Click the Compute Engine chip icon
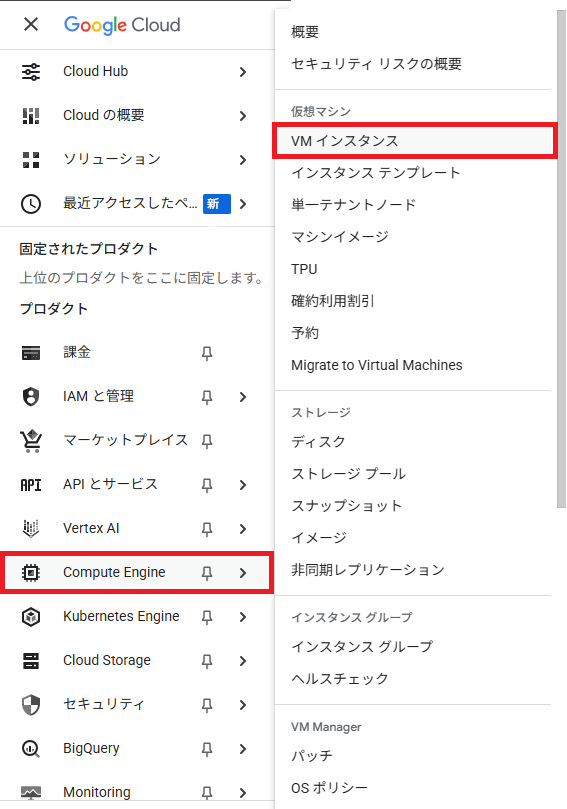 tap(31, 572)
